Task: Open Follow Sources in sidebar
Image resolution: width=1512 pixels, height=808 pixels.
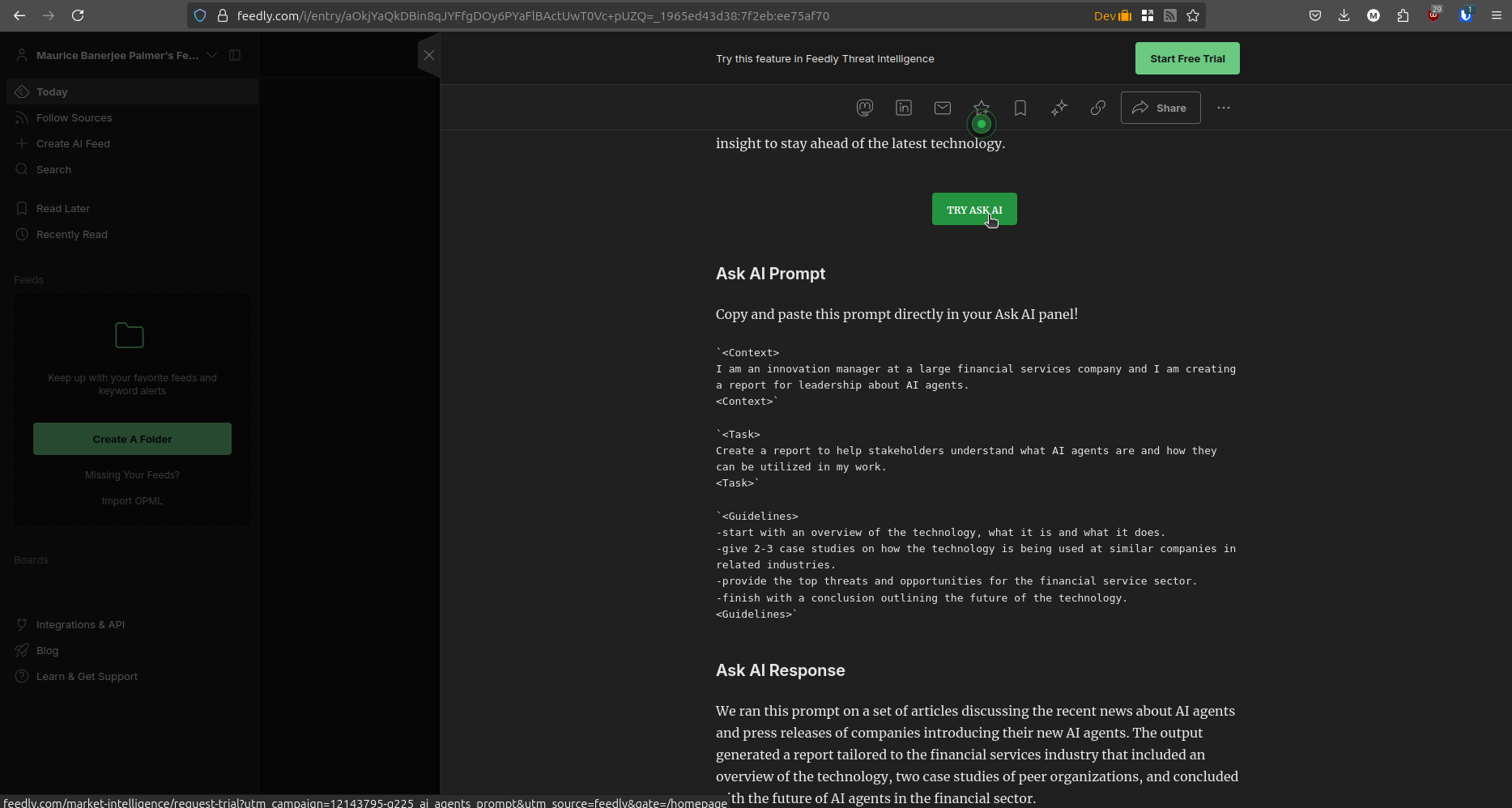Action: pos(74,117)
